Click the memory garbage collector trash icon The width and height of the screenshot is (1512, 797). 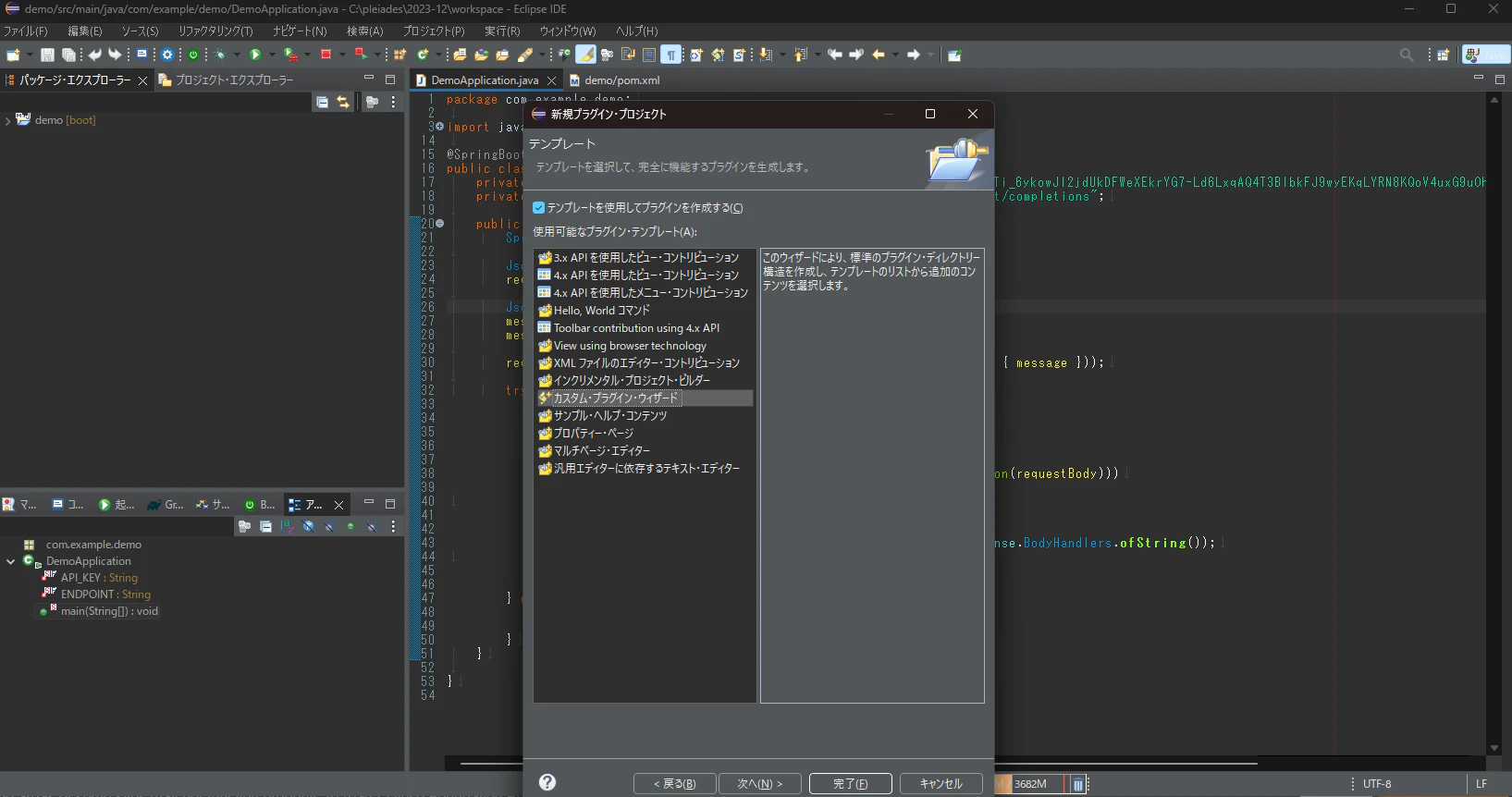click(1077, 784)
